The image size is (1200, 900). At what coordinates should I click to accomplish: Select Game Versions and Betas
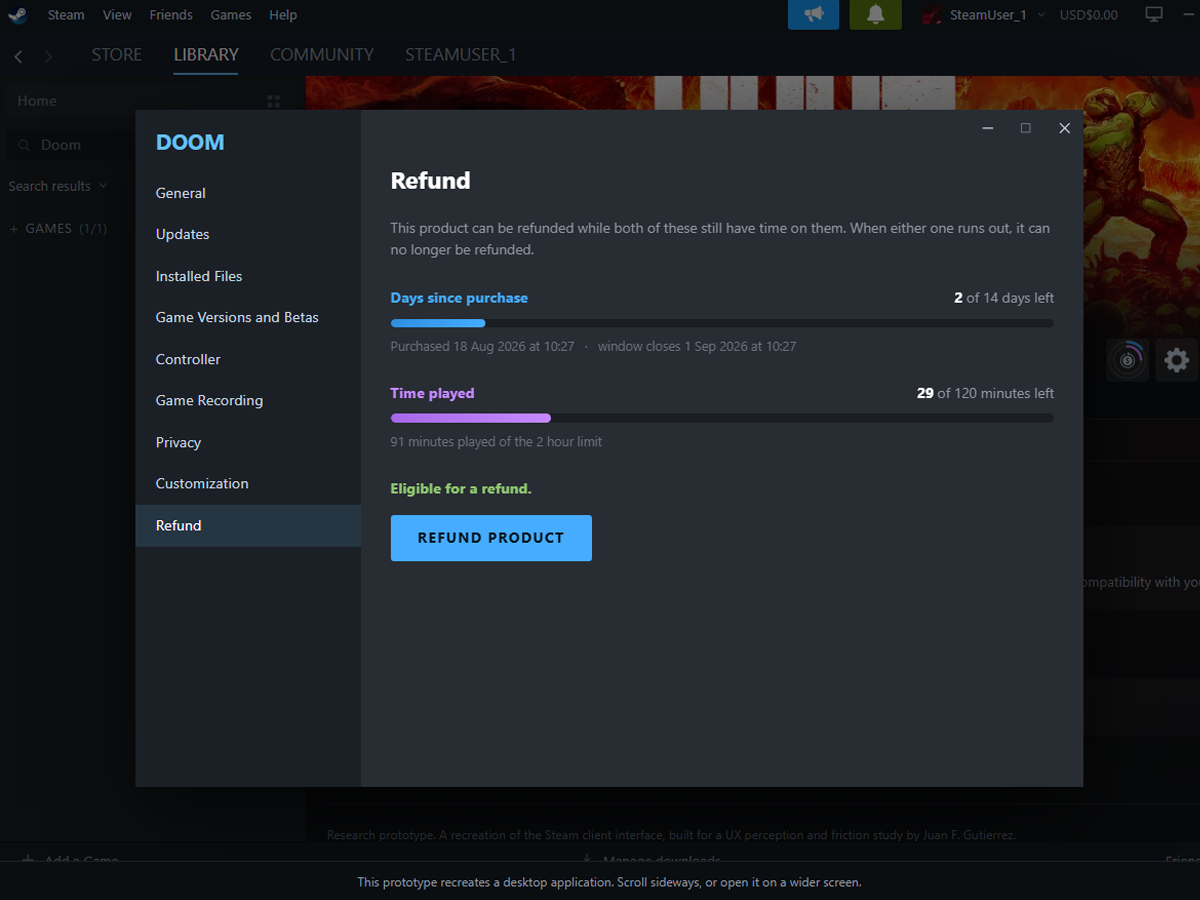(x=248, y=317)
